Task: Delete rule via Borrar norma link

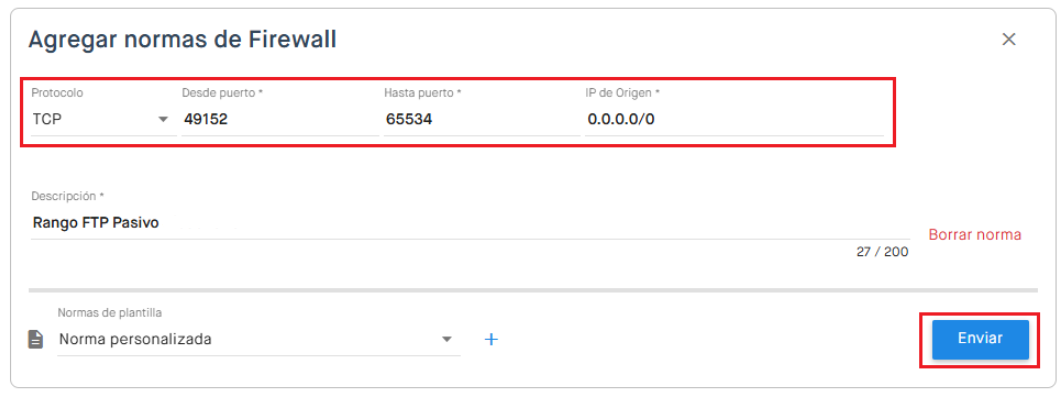Action: click(975, 235)
